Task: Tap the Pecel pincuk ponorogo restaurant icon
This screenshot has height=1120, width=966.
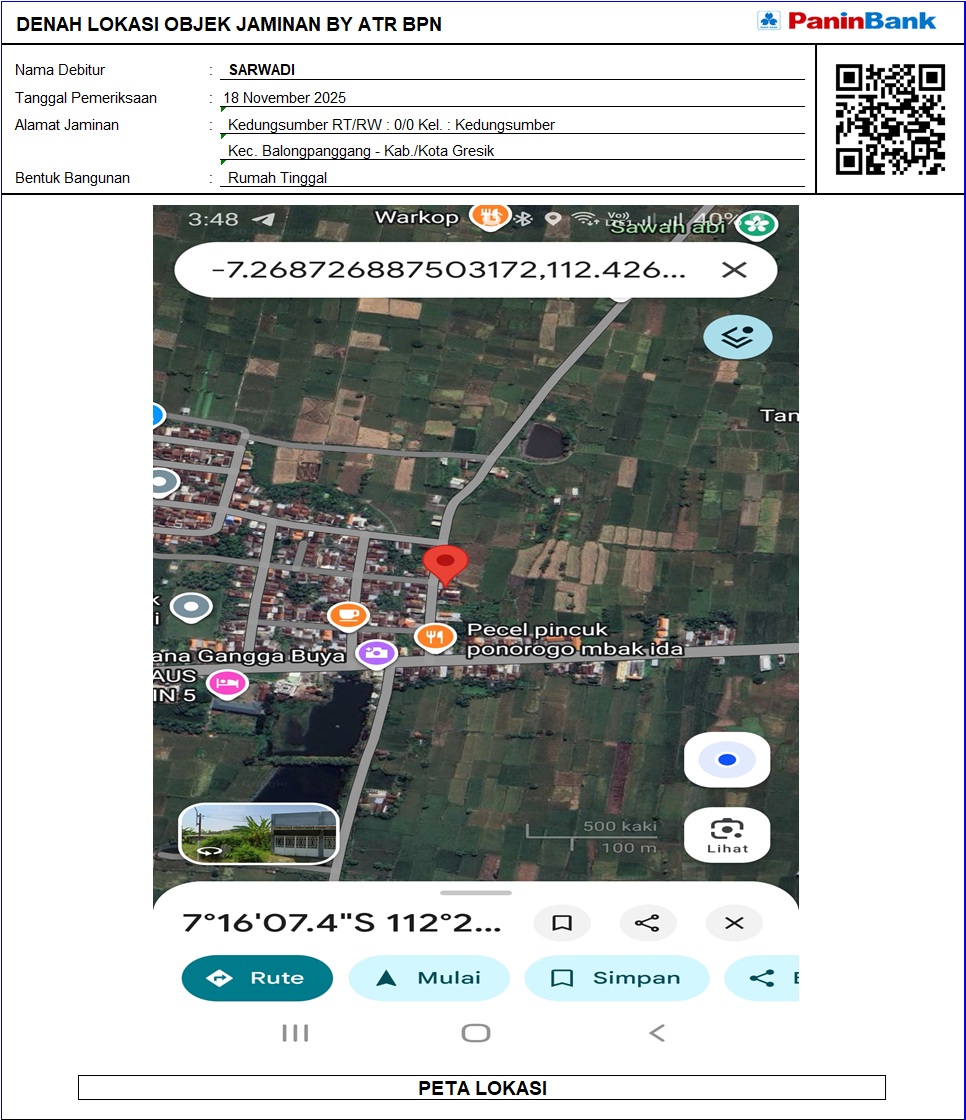Action: pyautogui.click(x=435, y=636)
